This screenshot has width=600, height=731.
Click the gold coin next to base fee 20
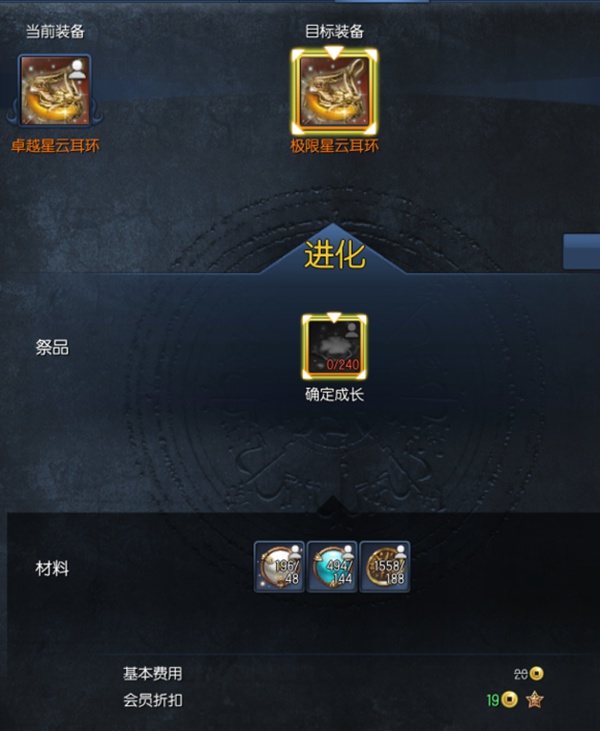(537, 673)
